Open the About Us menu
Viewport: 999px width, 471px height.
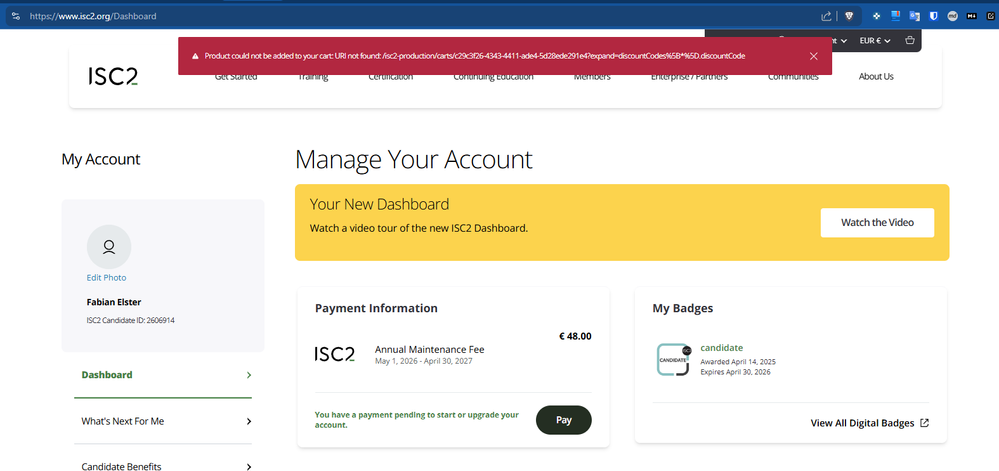tap(876, 77)
